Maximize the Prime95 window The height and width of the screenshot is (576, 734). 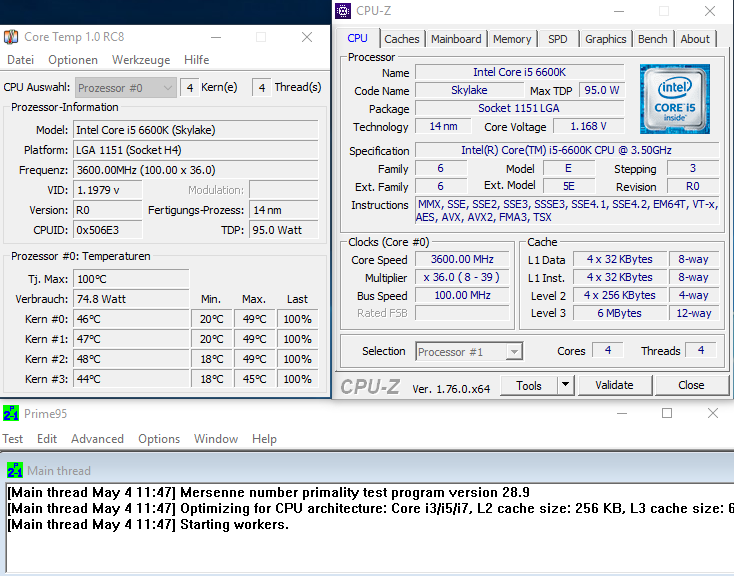point(667,413)
